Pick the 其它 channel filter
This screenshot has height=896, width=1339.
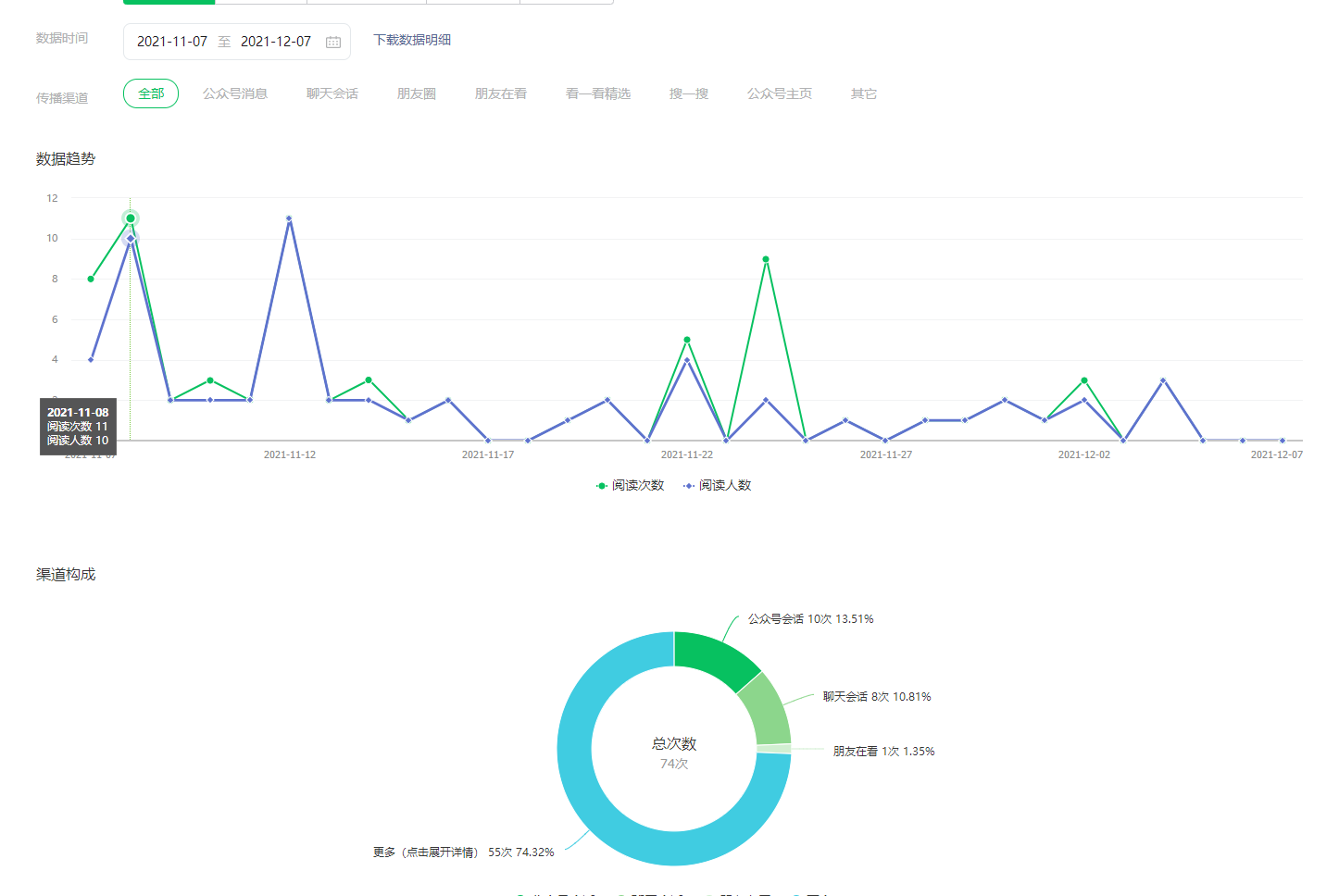[864, 93]
